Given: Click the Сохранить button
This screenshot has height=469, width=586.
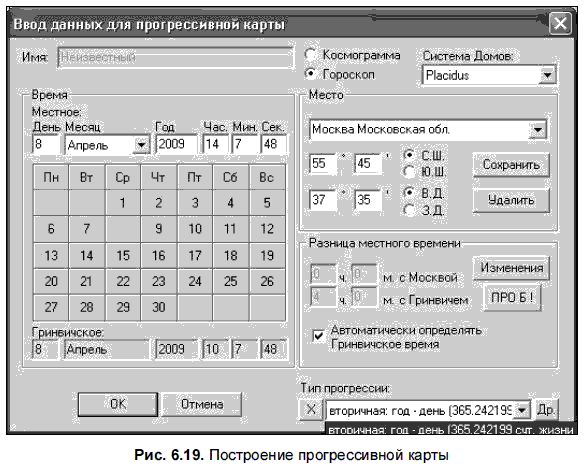Looking at the screenshot, I should pos(511,164).
